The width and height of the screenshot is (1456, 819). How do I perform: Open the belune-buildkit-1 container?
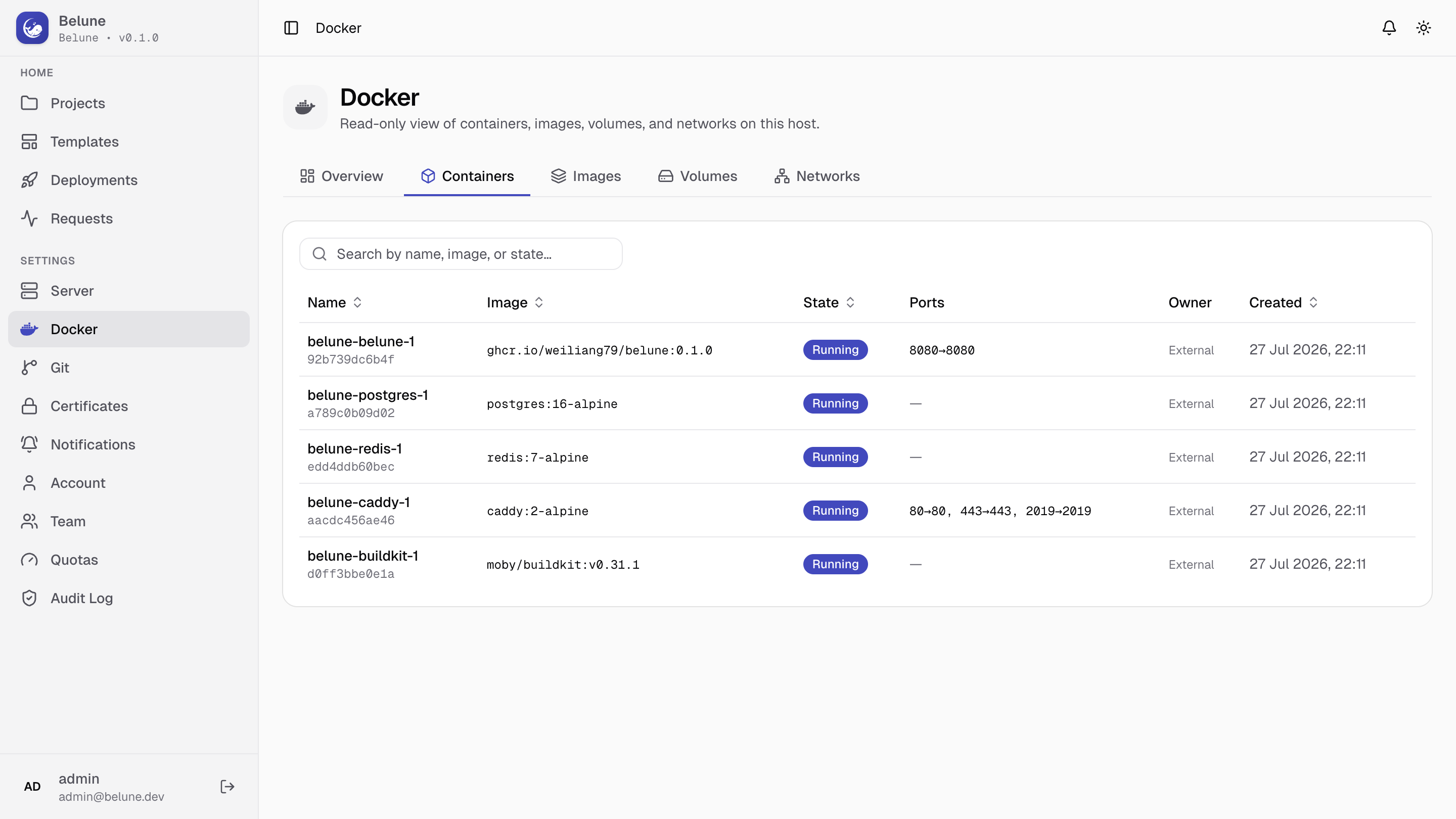point(363,556)
